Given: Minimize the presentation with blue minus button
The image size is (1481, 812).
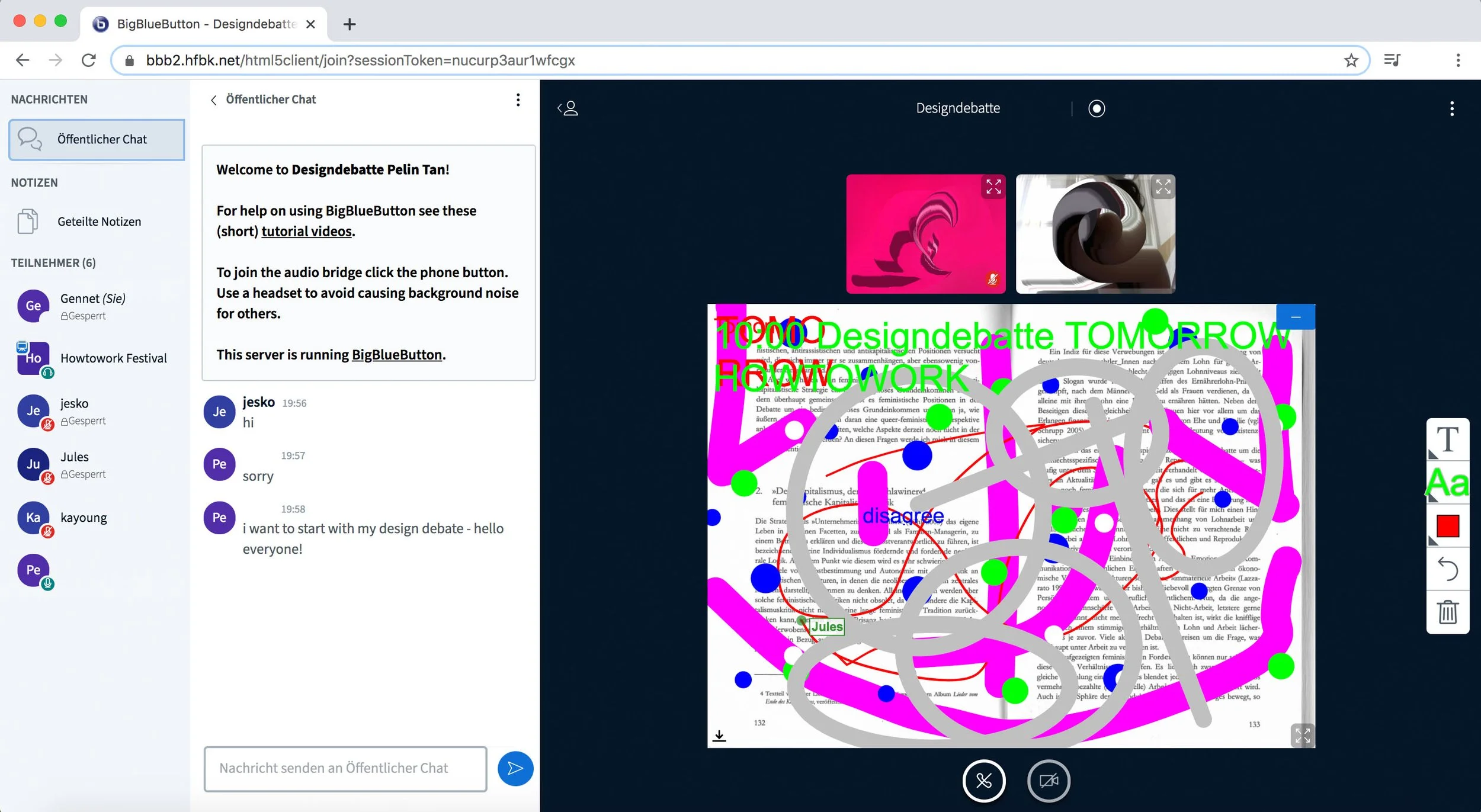Looking at the screenshot, I should pos(1296,317).
